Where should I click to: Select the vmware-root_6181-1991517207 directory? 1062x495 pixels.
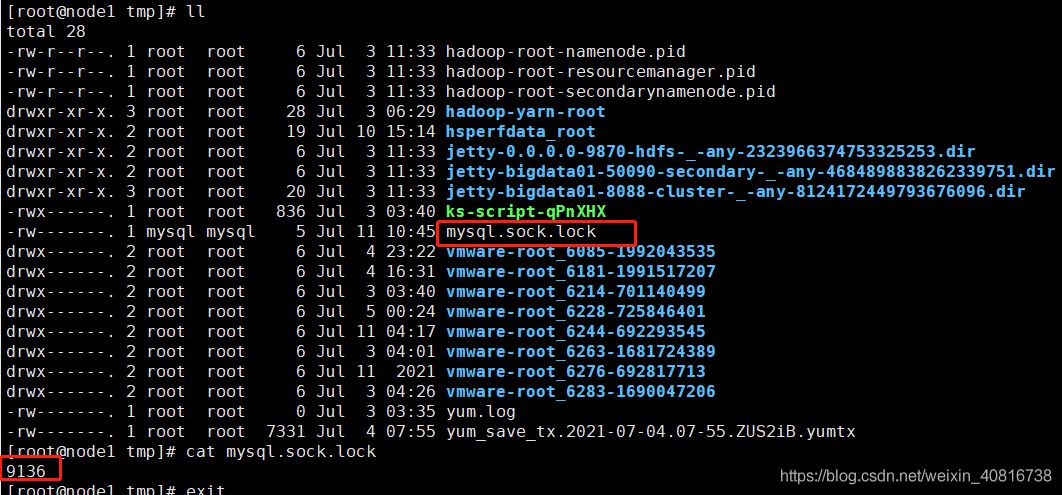pos(580,272)
